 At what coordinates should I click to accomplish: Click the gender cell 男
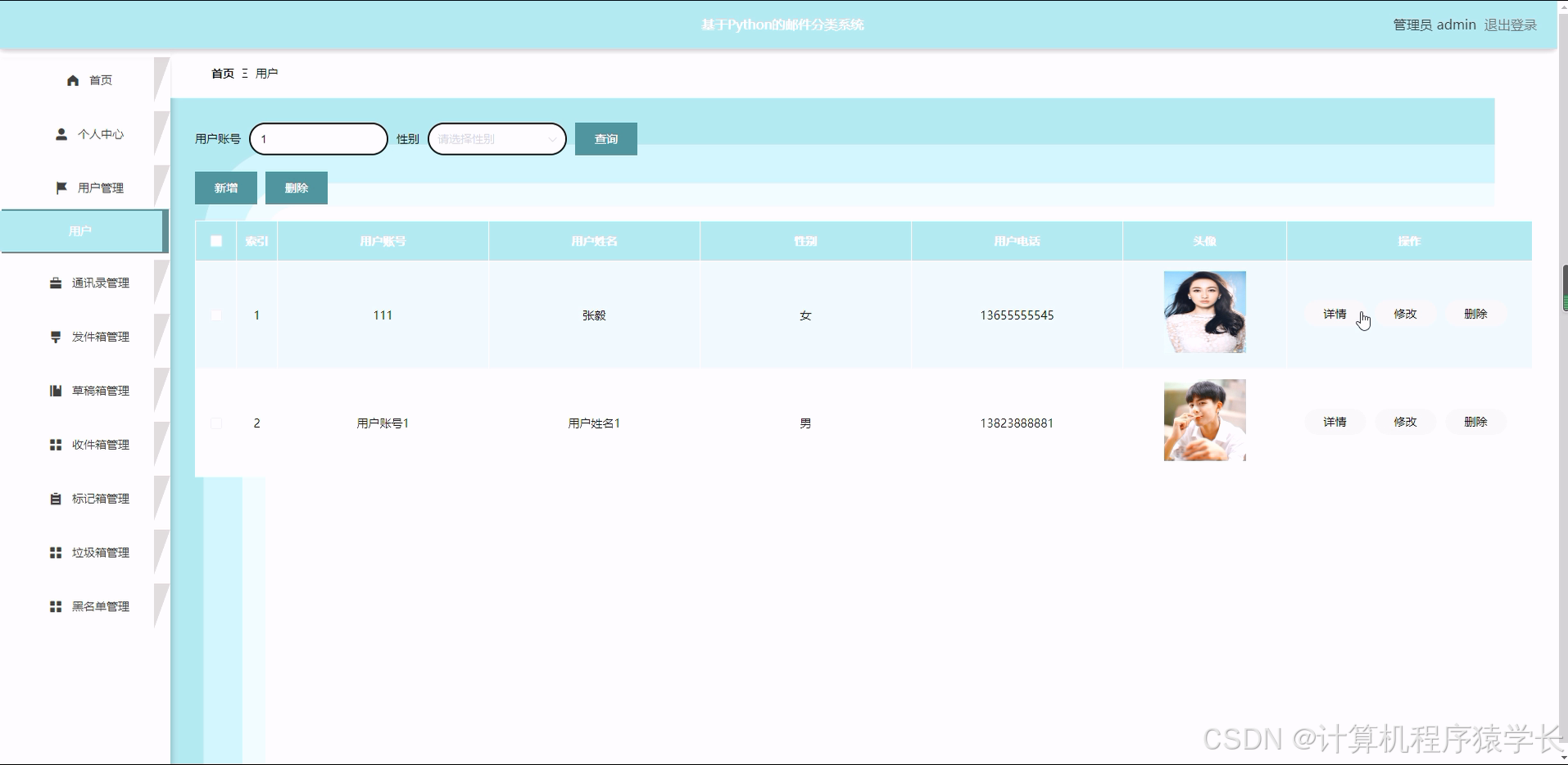coord(805,423)
